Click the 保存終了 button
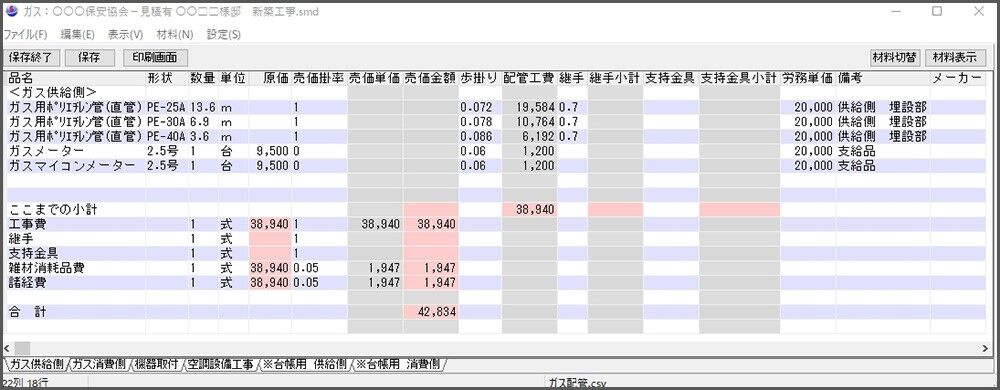 pyautogui.click(x=31, y=57)
